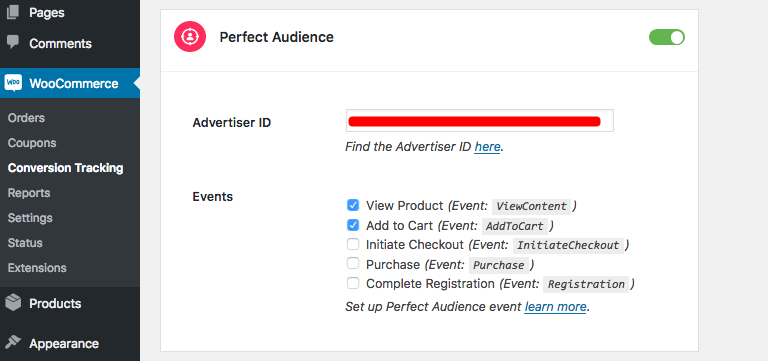Click the Pages sidebar icon
Image resolution: width=768 pixels, height=361 pixels.
[x=14, y=12]
